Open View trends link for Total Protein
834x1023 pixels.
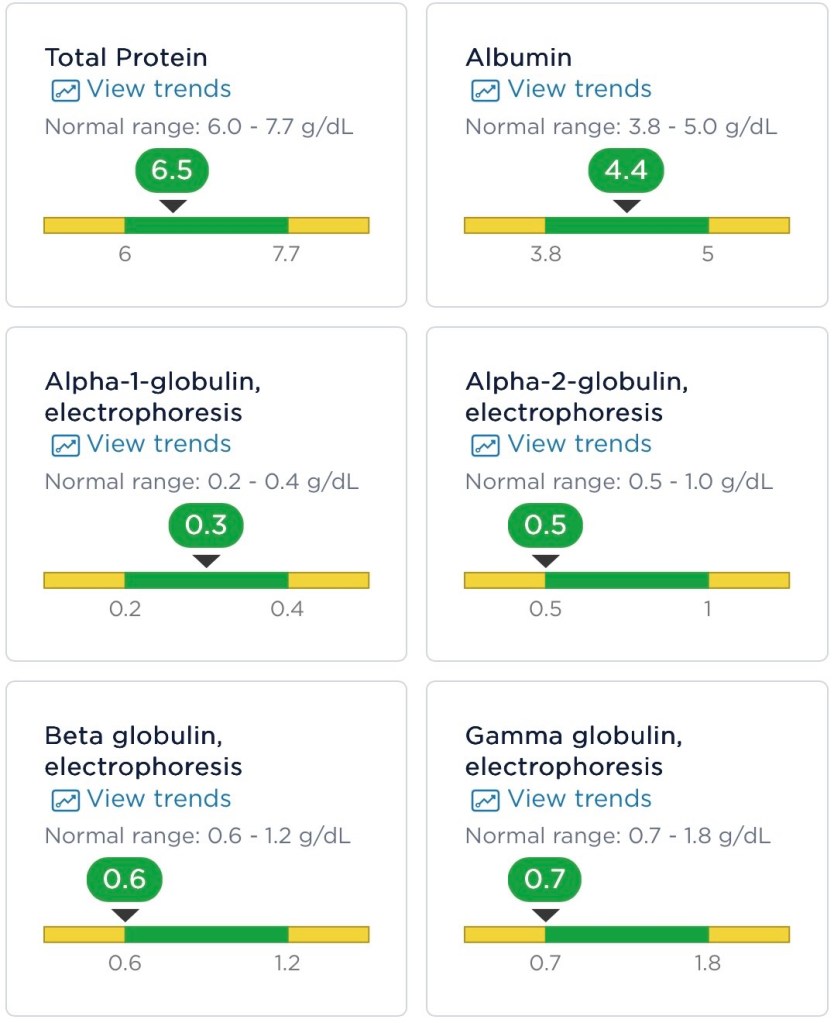158,89
